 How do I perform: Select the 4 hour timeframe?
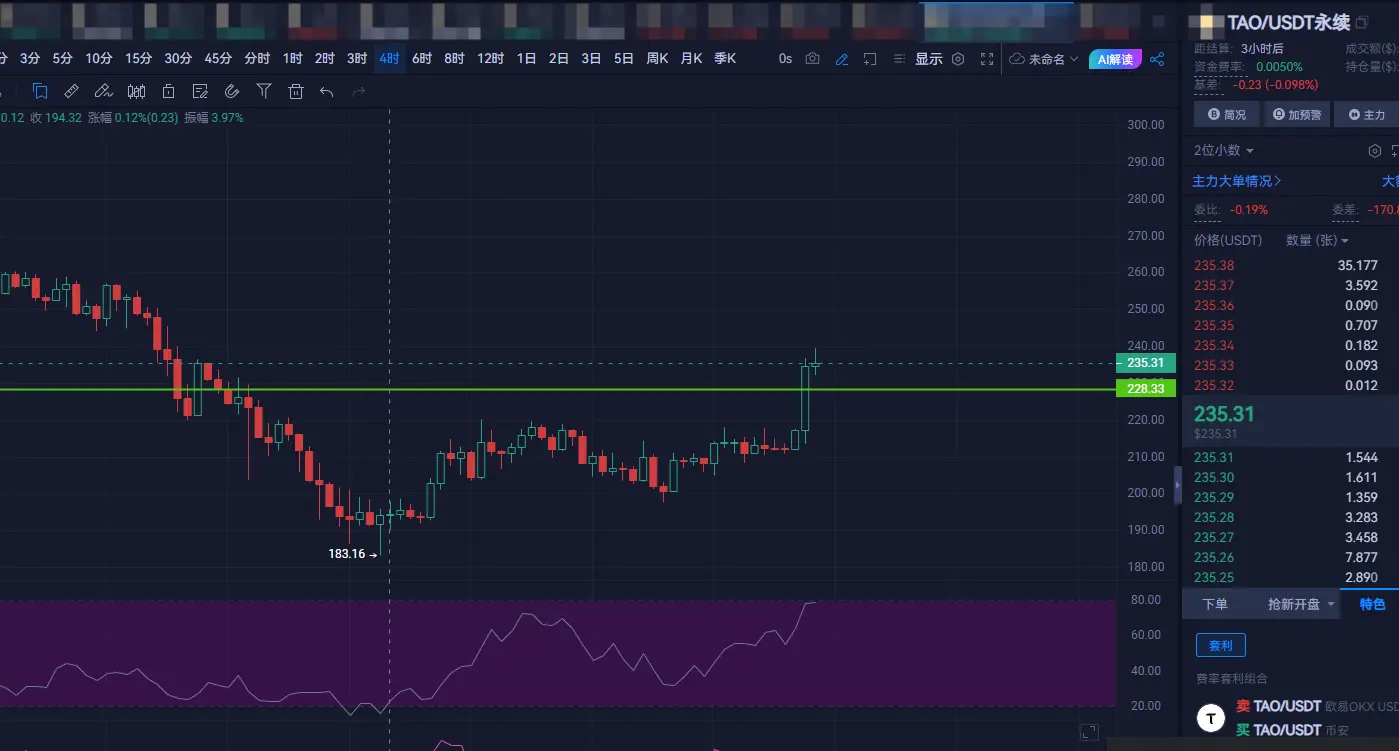click(x=389, y=59)
